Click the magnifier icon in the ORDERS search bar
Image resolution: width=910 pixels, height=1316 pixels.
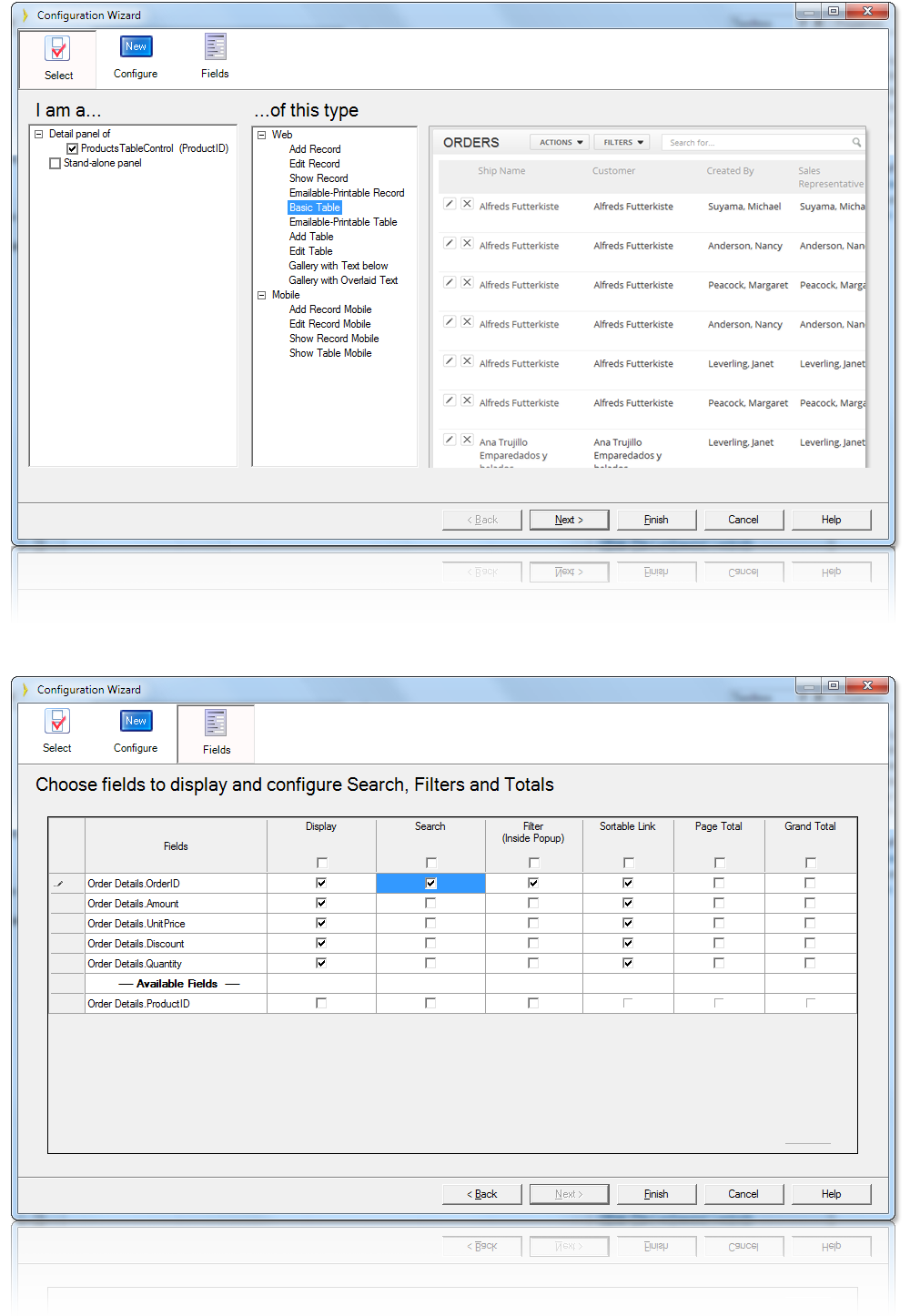tap(856, 142)
